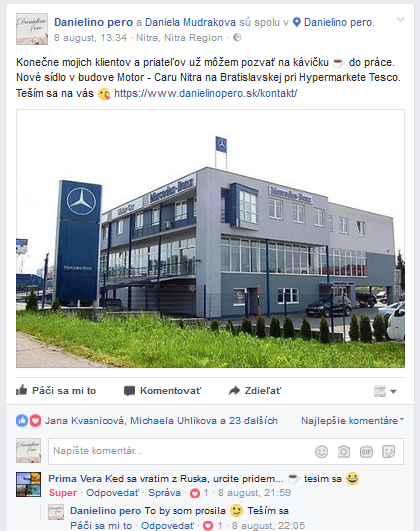
Task: Click the red heart reaction icon
Action: [x=35, y=421]
